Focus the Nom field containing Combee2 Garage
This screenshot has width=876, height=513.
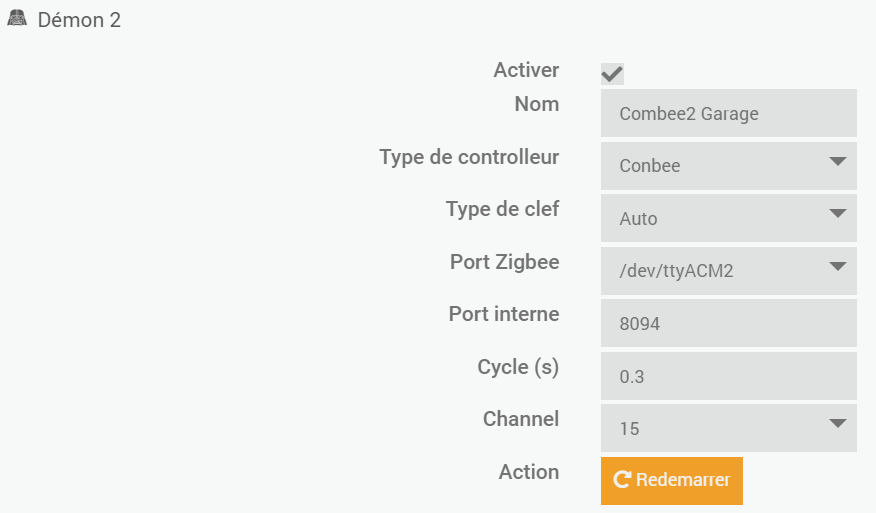[x=728, y=113]
